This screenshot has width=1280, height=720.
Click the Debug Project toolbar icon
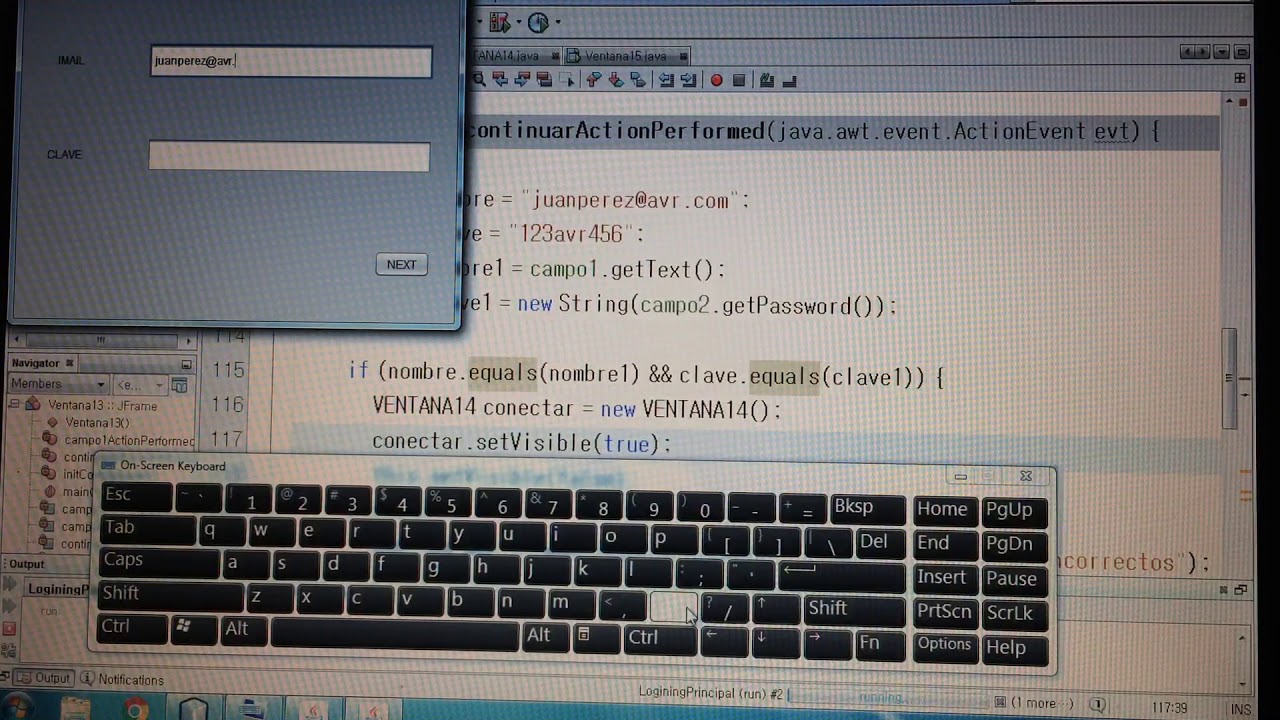[500, 21]
